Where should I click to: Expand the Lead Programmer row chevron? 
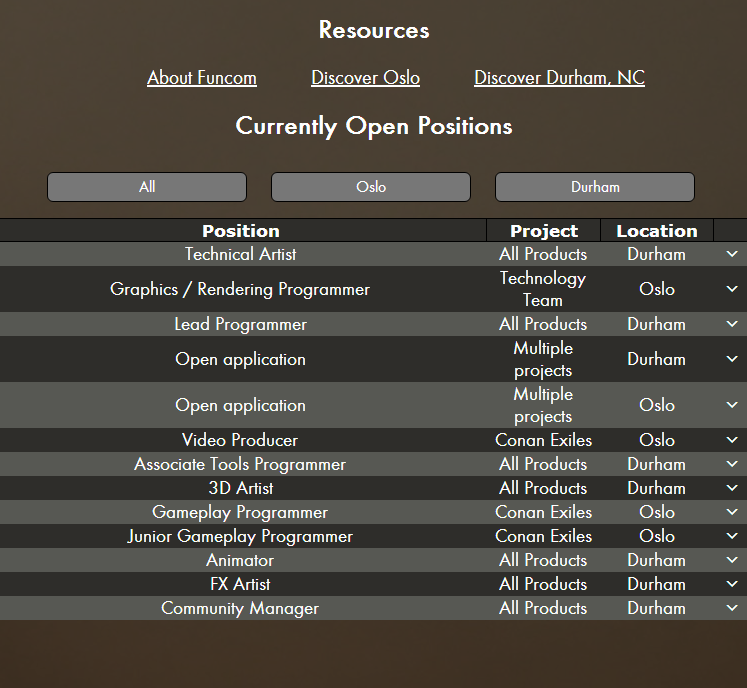732,324
